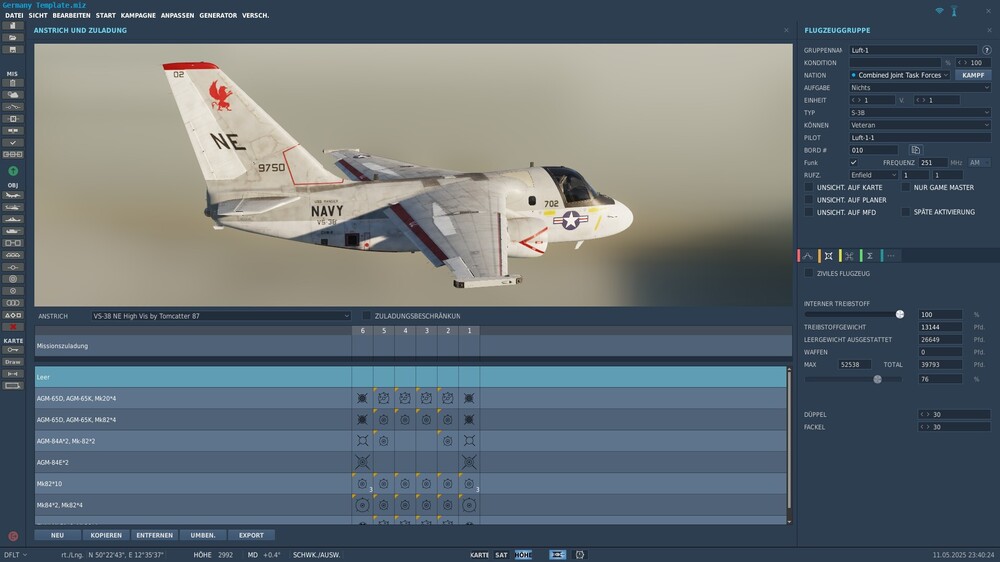Enable NUR GAME MASTER checkbox
Screen dimensions: 1000x562
pos(906,187)
